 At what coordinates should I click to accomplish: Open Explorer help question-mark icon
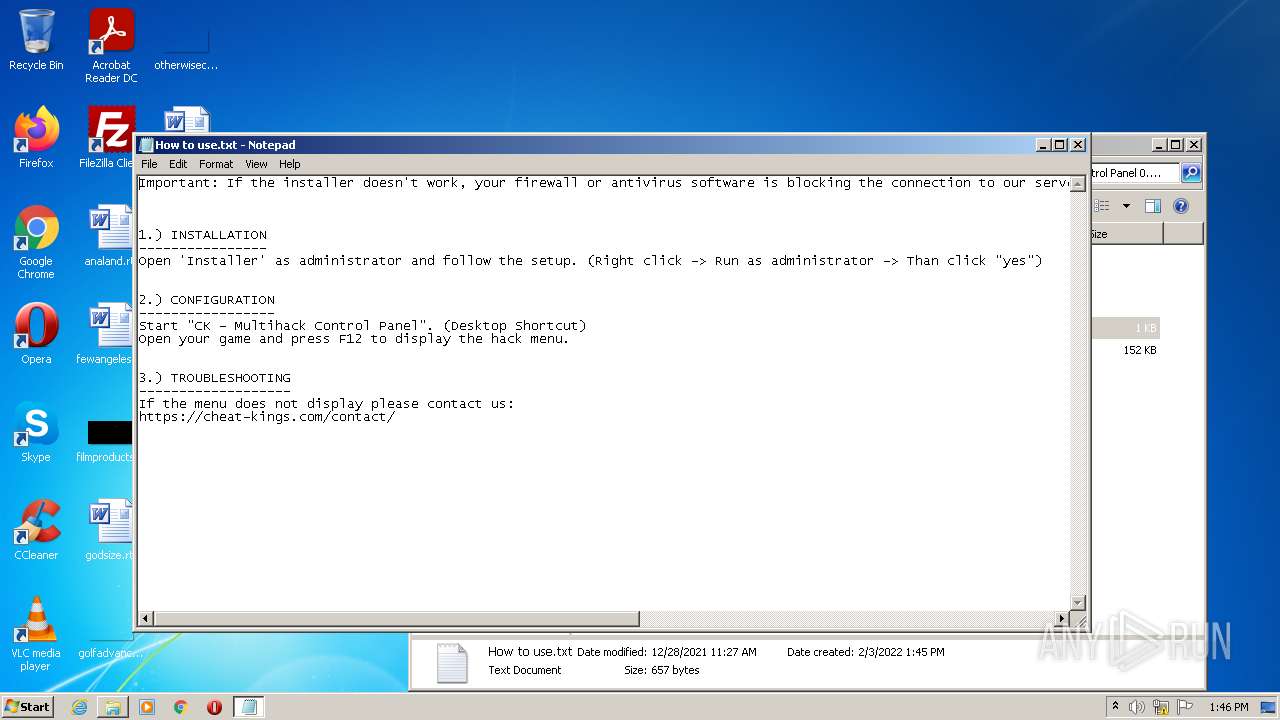click(x=1181, y=206)
